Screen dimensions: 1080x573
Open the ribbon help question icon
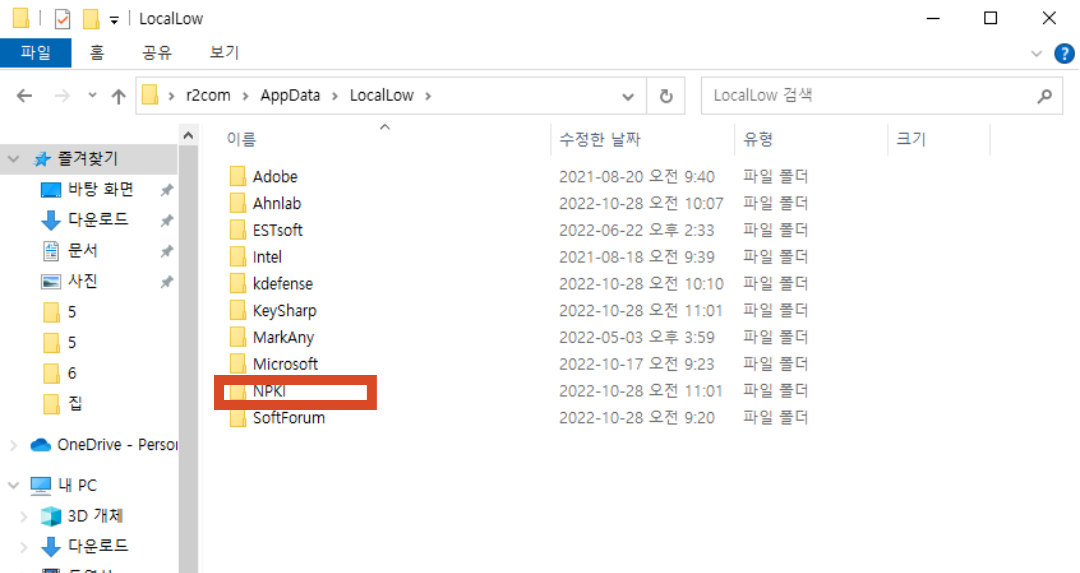coord(1064,53)
